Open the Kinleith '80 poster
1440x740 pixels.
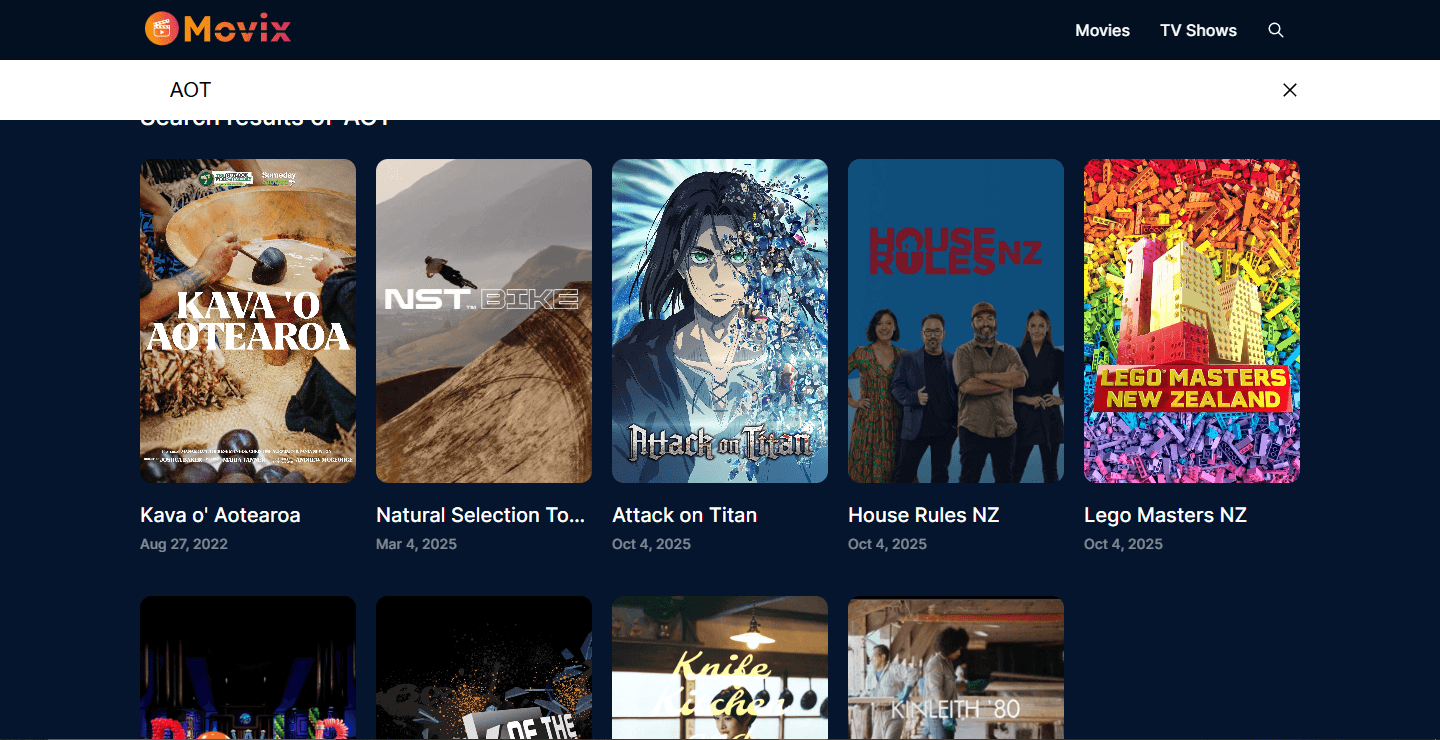click(x=956, y=668)
